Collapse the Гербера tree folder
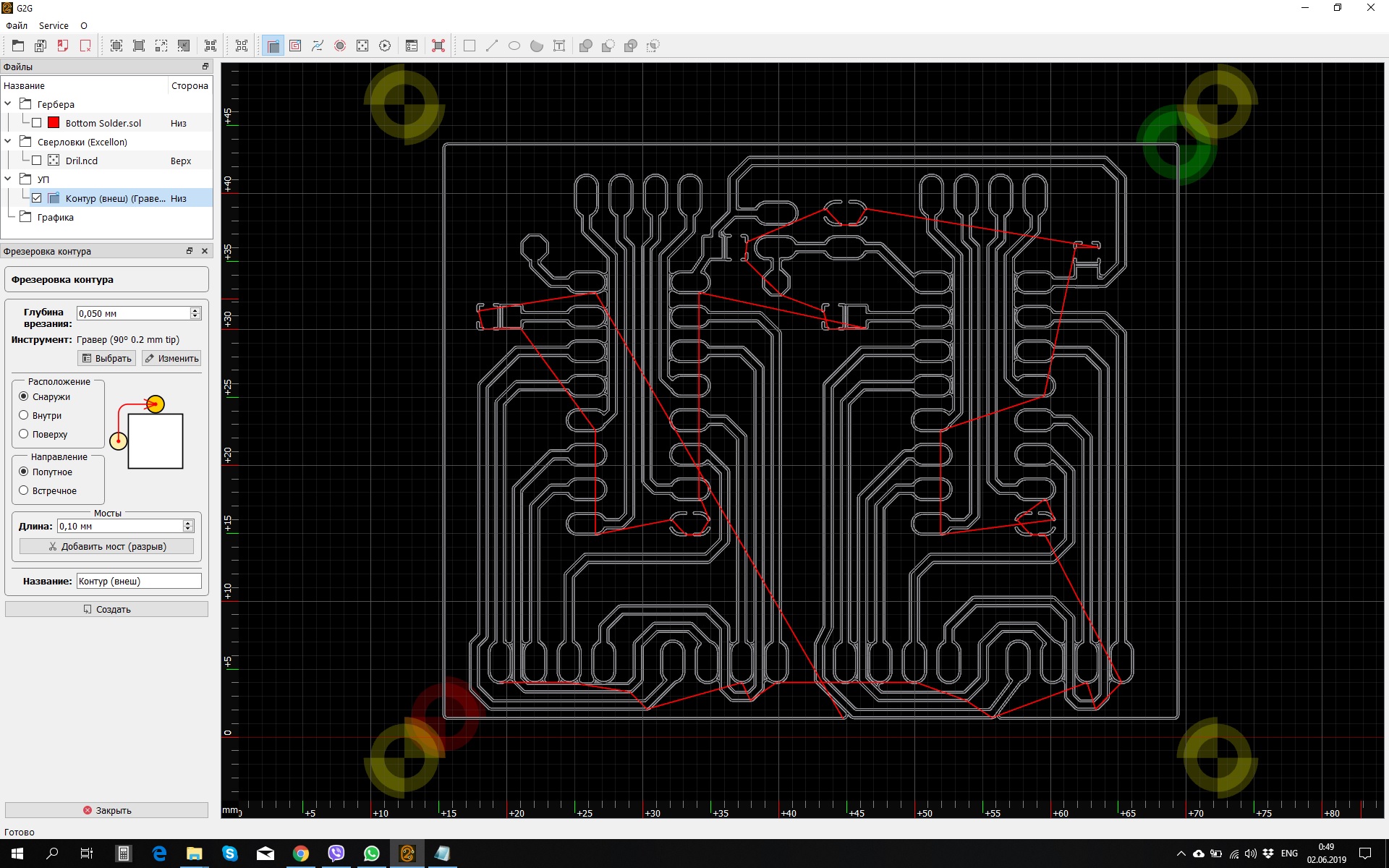 (8, 104)
